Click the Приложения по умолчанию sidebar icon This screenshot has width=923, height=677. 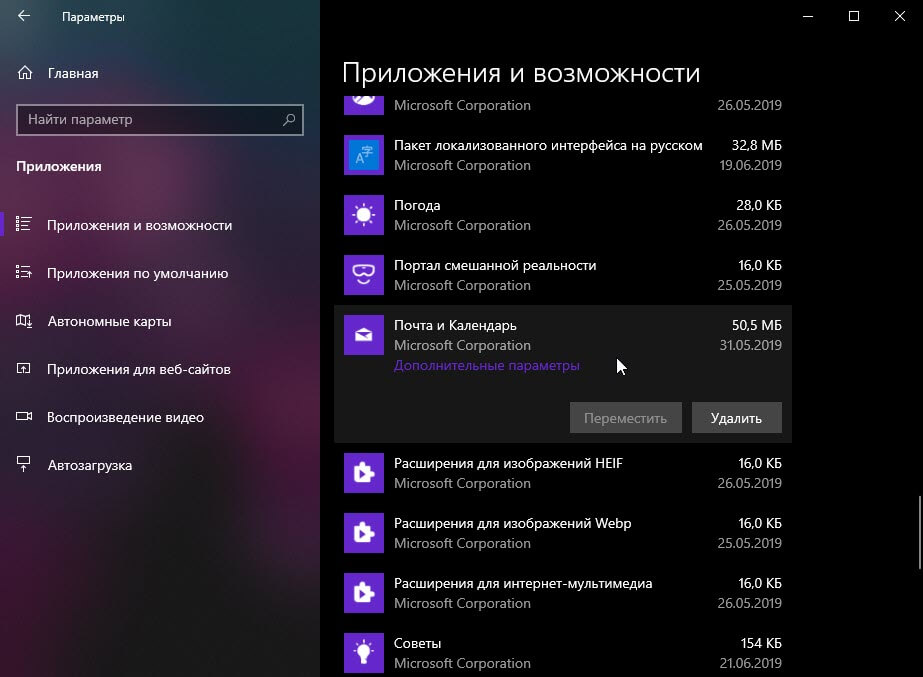24,272
